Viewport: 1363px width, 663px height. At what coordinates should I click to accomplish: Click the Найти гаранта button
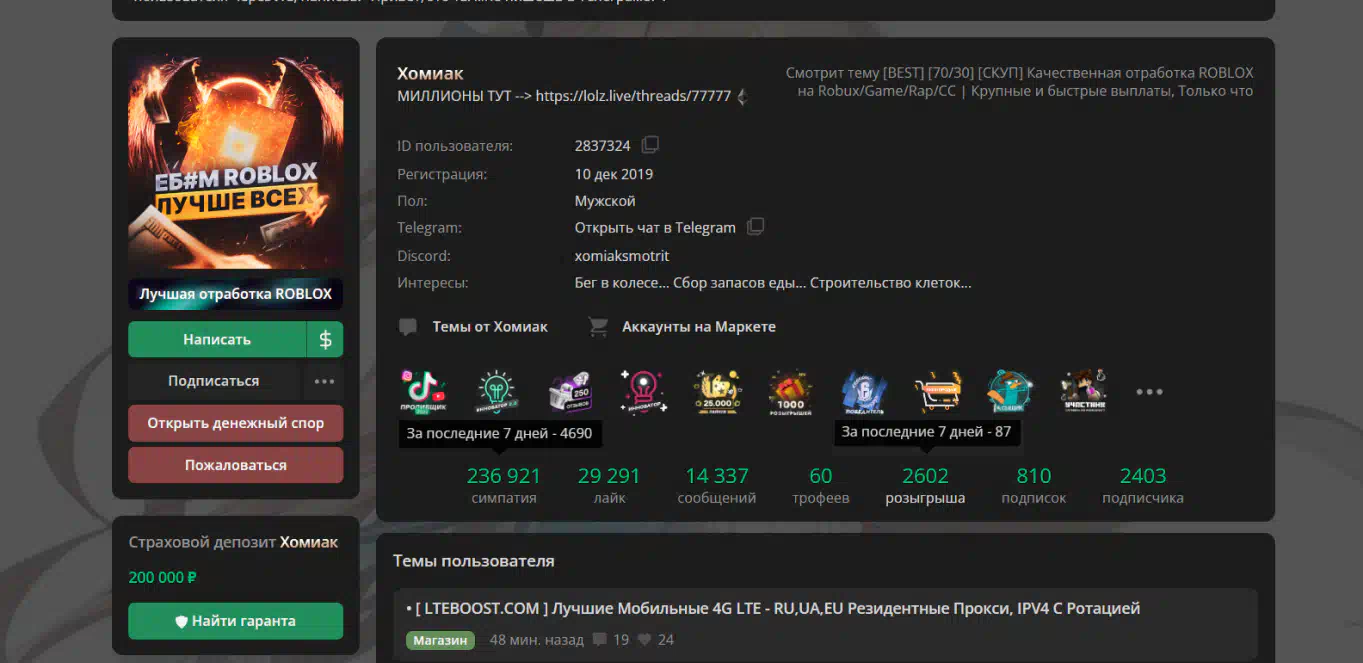pos(236,621)
